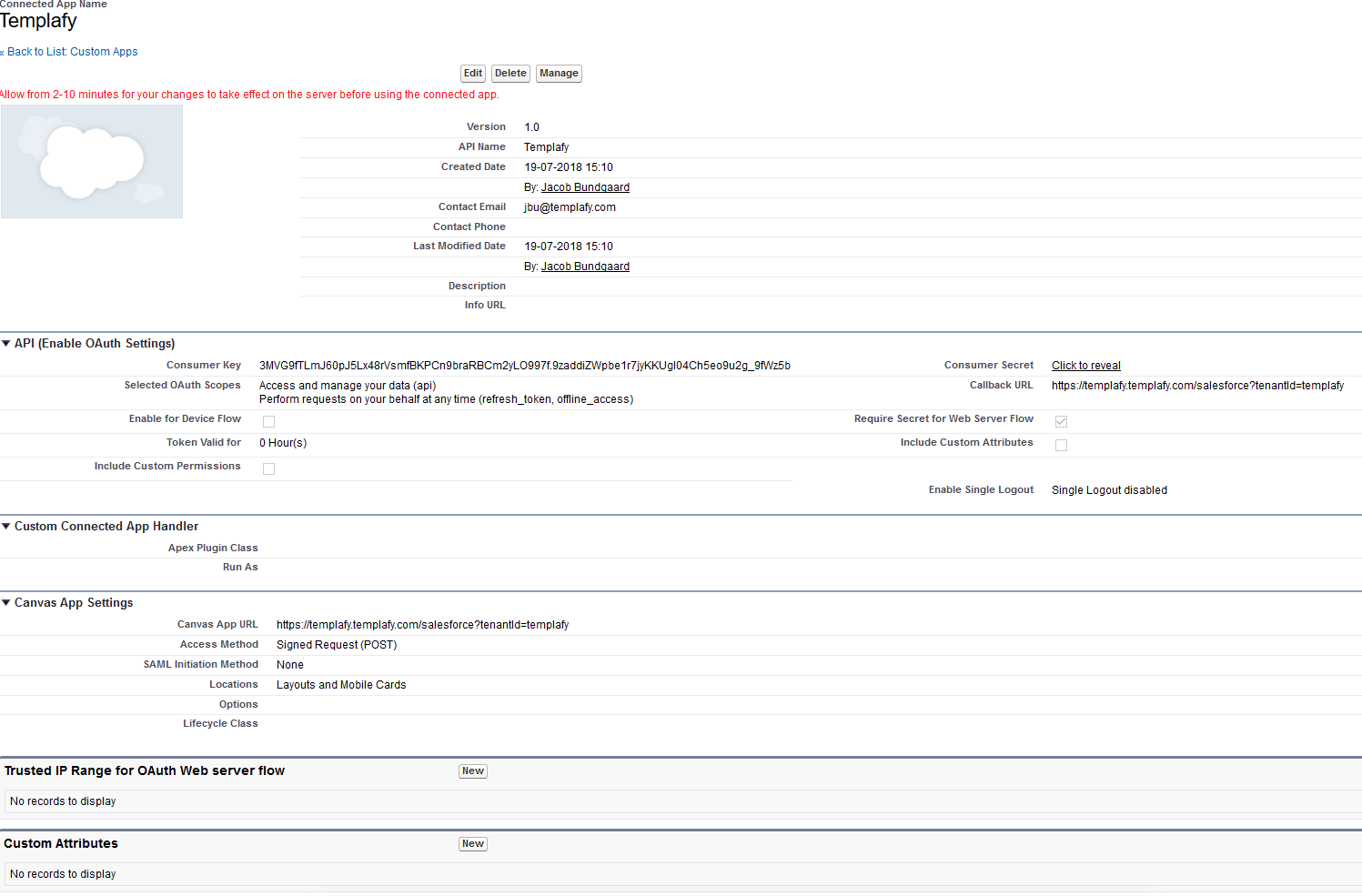The width and height of the screenshot is (1362, 896).
Task: Click 'No records to display' under Trusted IP Range
Action: (x=63, y=801)
